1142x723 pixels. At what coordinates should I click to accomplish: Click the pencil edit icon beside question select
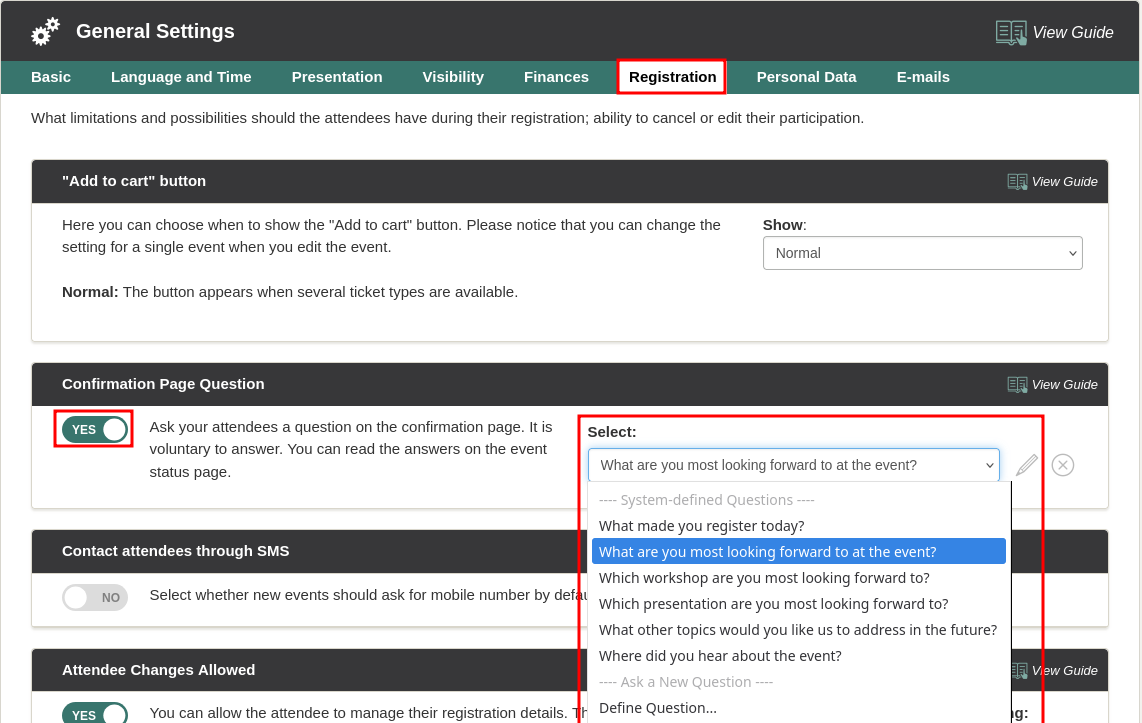click(x=1027, y=465)
